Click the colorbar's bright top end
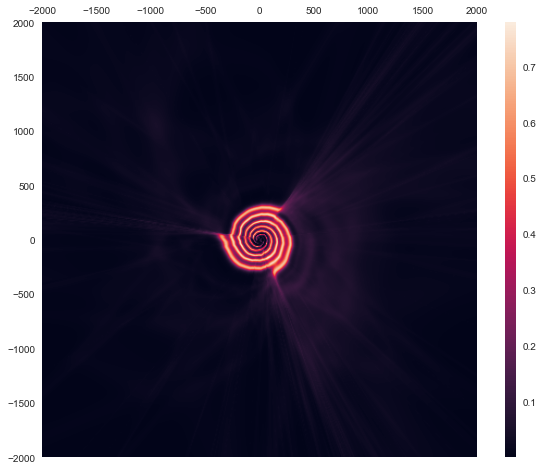The width and height of the screenshot is (543, 470). [510, 26]
